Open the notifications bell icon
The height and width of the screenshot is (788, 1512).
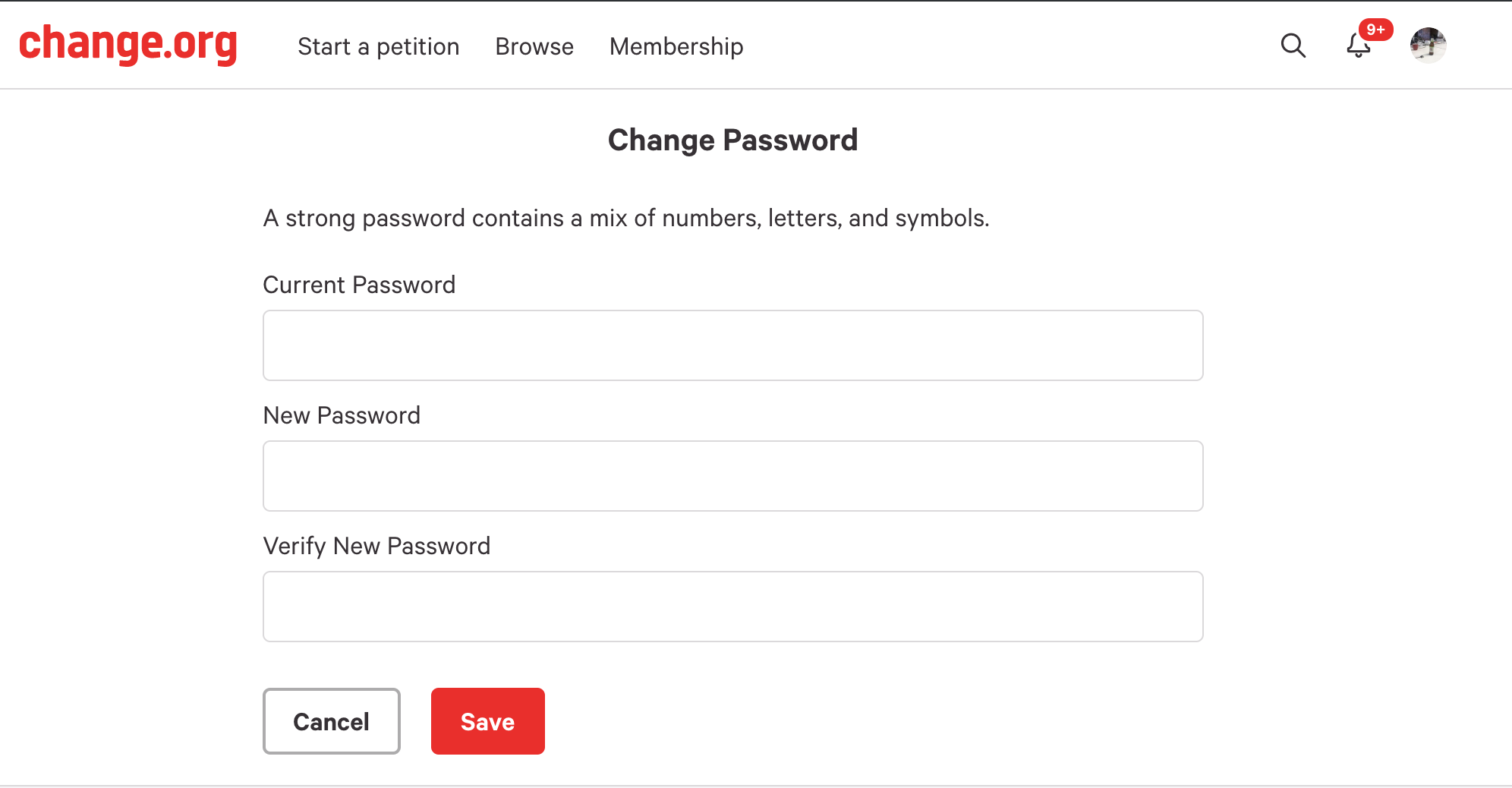[x=1359, y=46]
